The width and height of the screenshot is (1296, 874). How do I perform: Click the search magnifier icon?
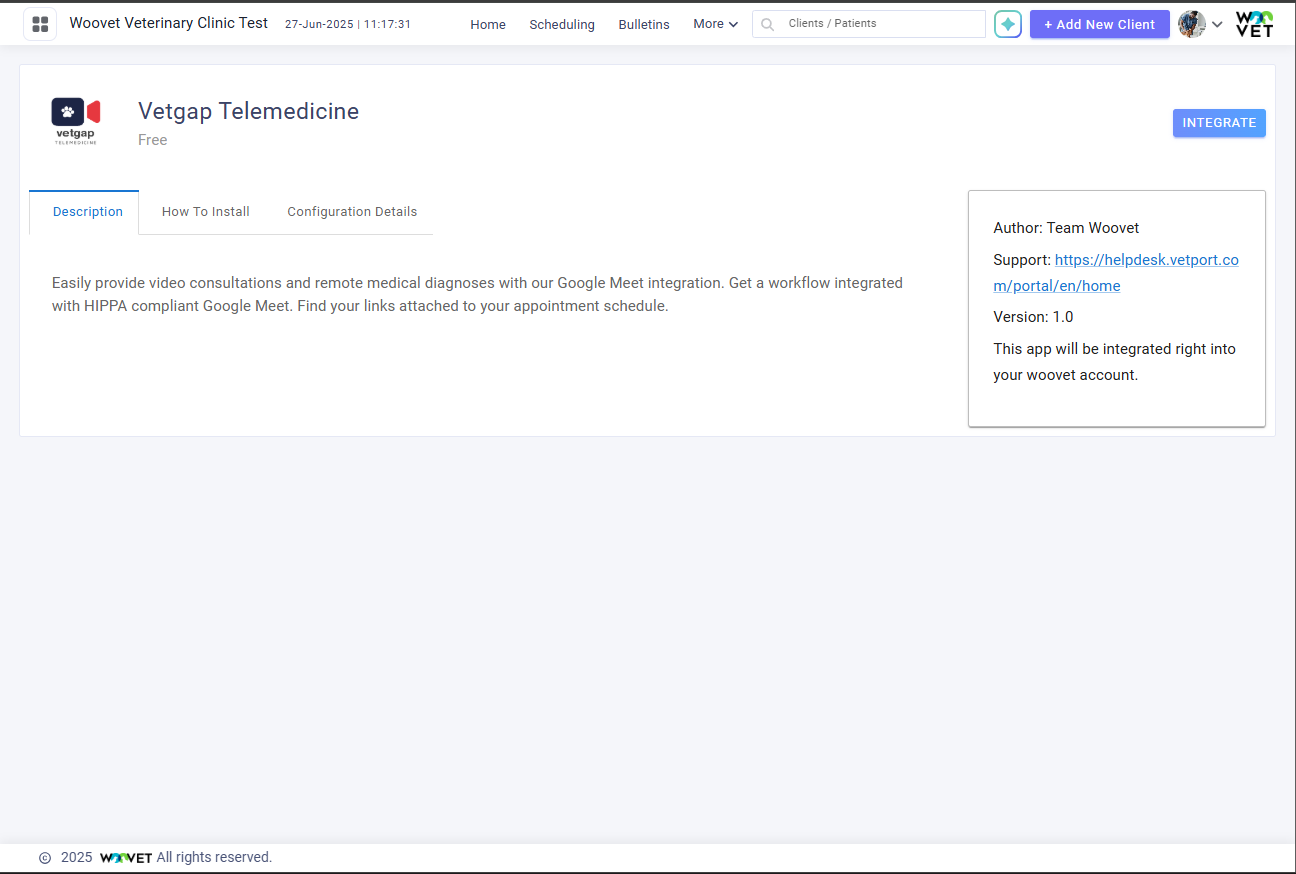pos(768,24)
